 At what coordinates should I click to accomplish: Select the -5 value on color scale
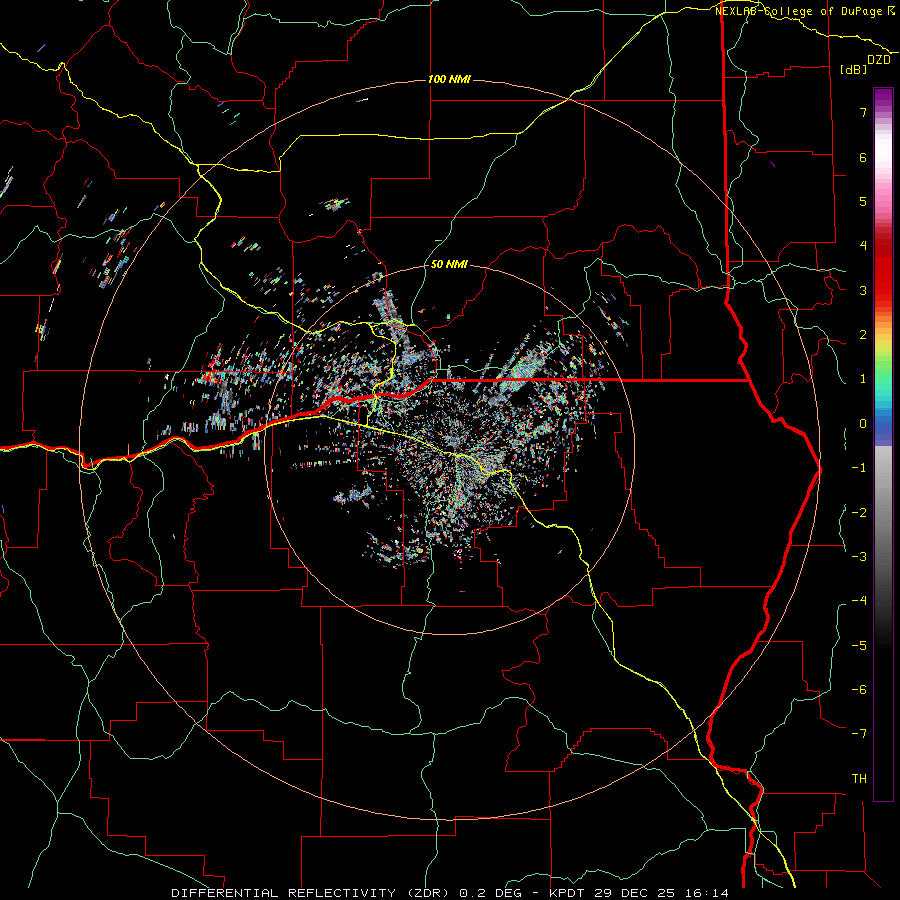(859, 646)
